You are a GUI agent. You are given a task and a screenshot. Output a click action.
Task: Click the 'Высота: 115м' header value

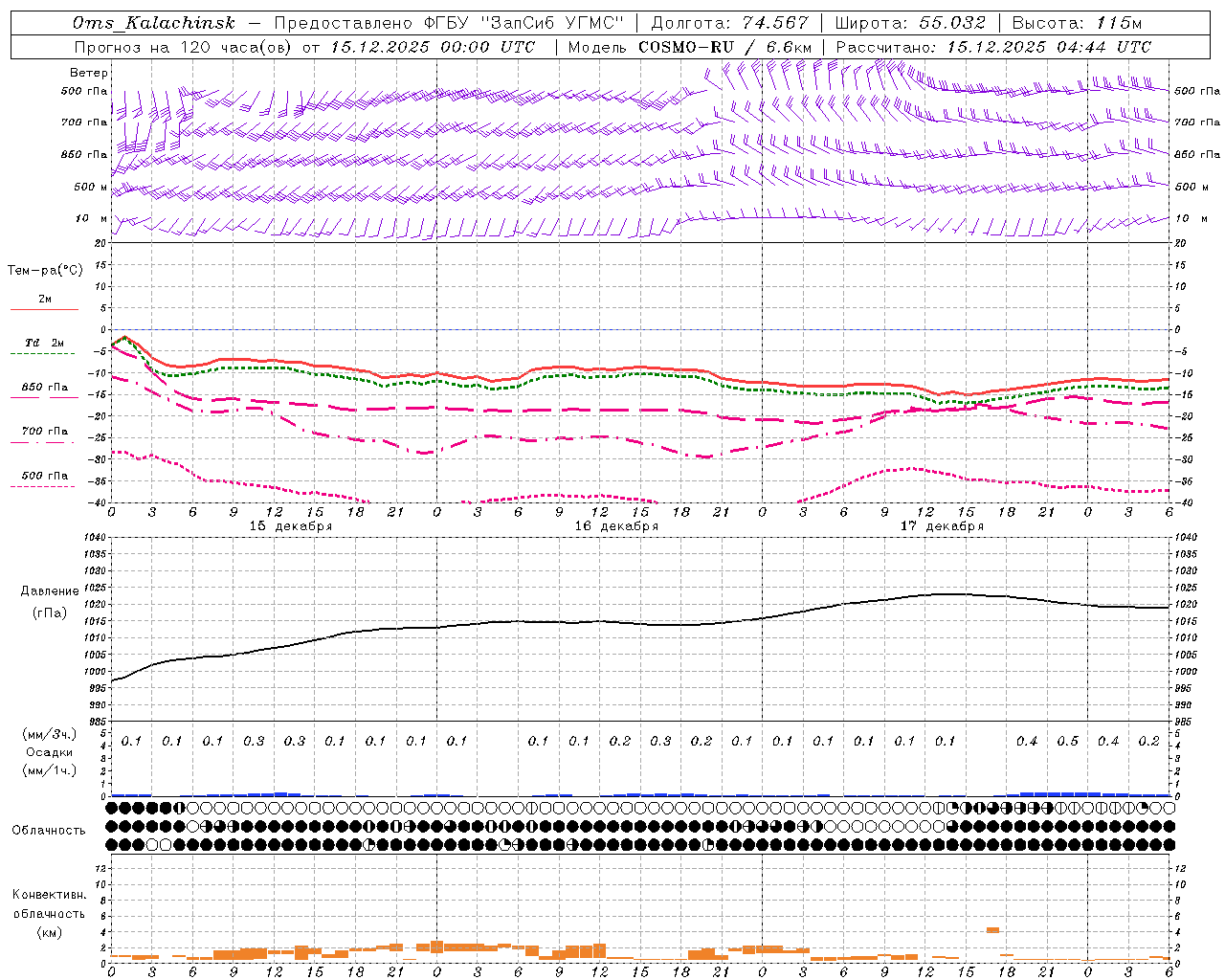(1077, 23)
